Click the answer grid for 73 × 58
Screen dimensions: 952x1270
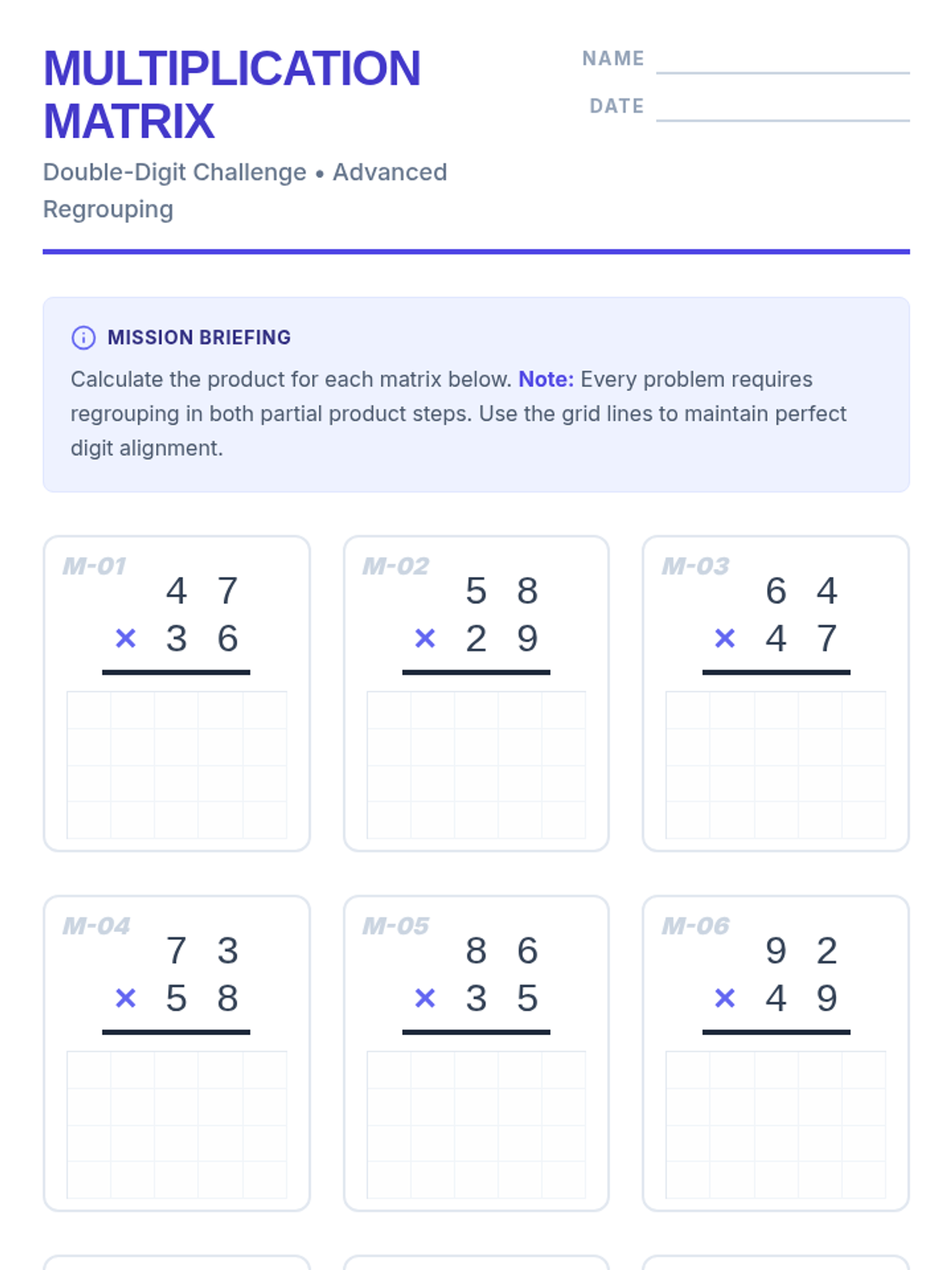(176, 1124)
